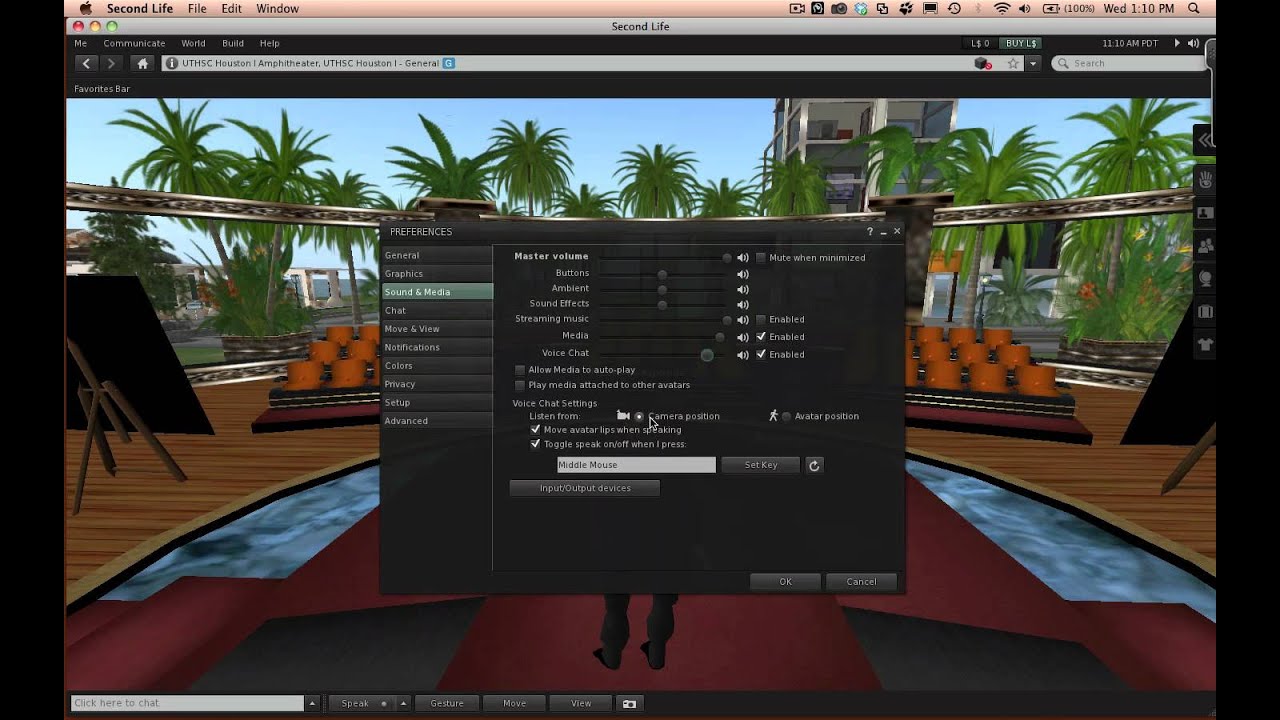Open the Me menu
The width and height of the screenshot is (1280, 720).
pyautogui.click(x=80, y=43)
